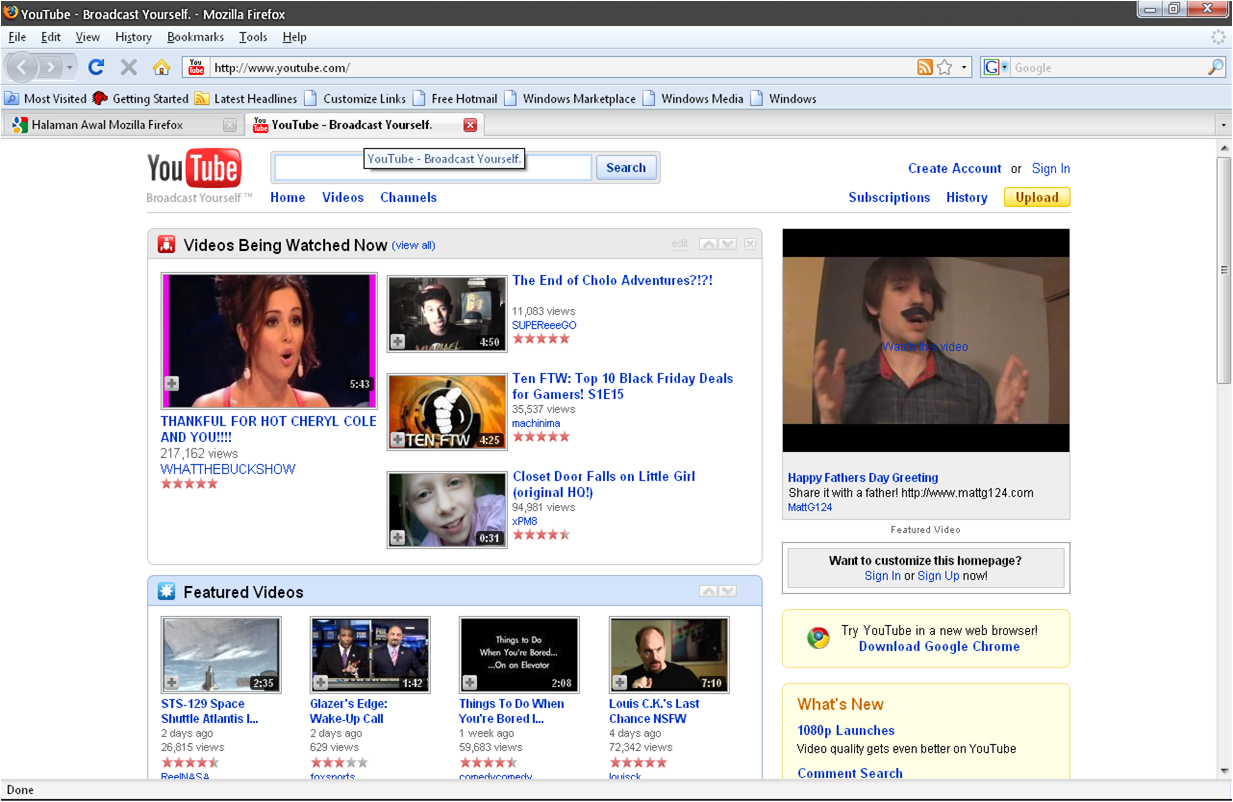Screen dimensions: 1233x802
Task: Open the View menu
Action: pyautogui.click(x=88, y=37)
